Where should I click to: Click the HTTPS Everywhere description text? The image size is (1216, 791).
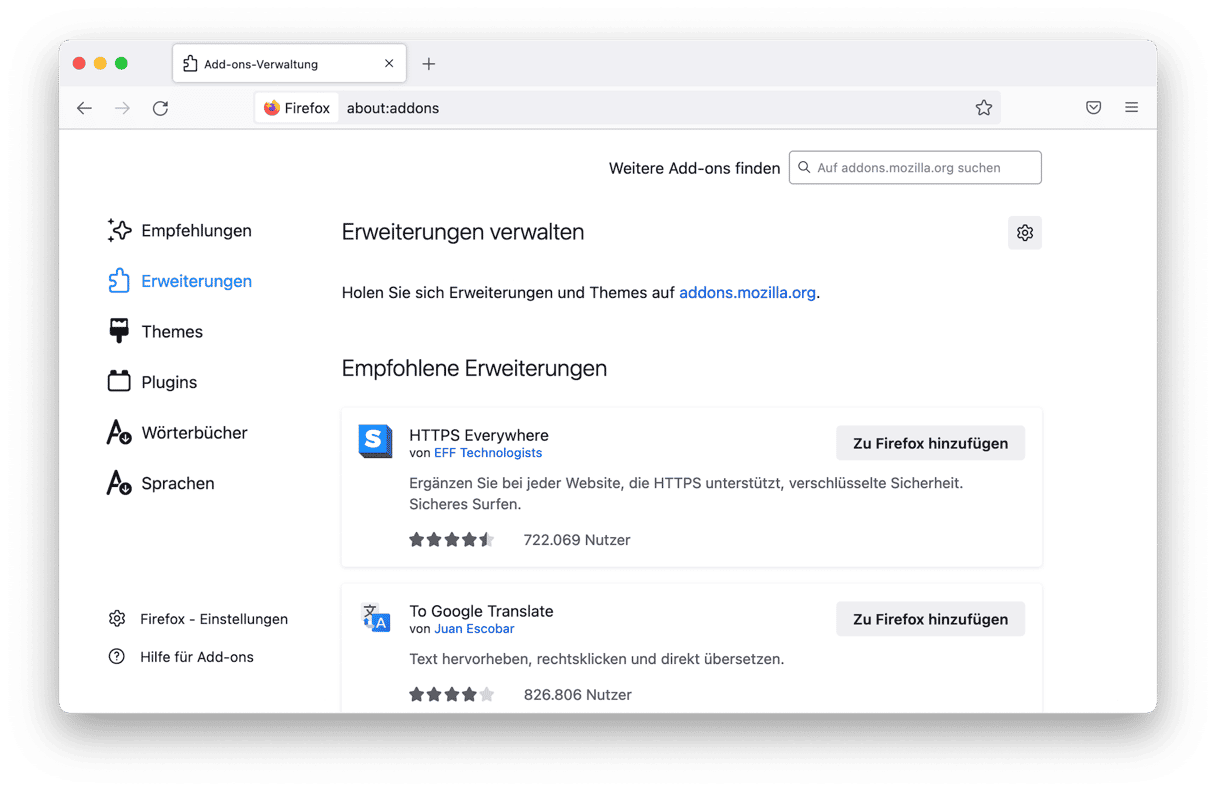tap(686, 494)
